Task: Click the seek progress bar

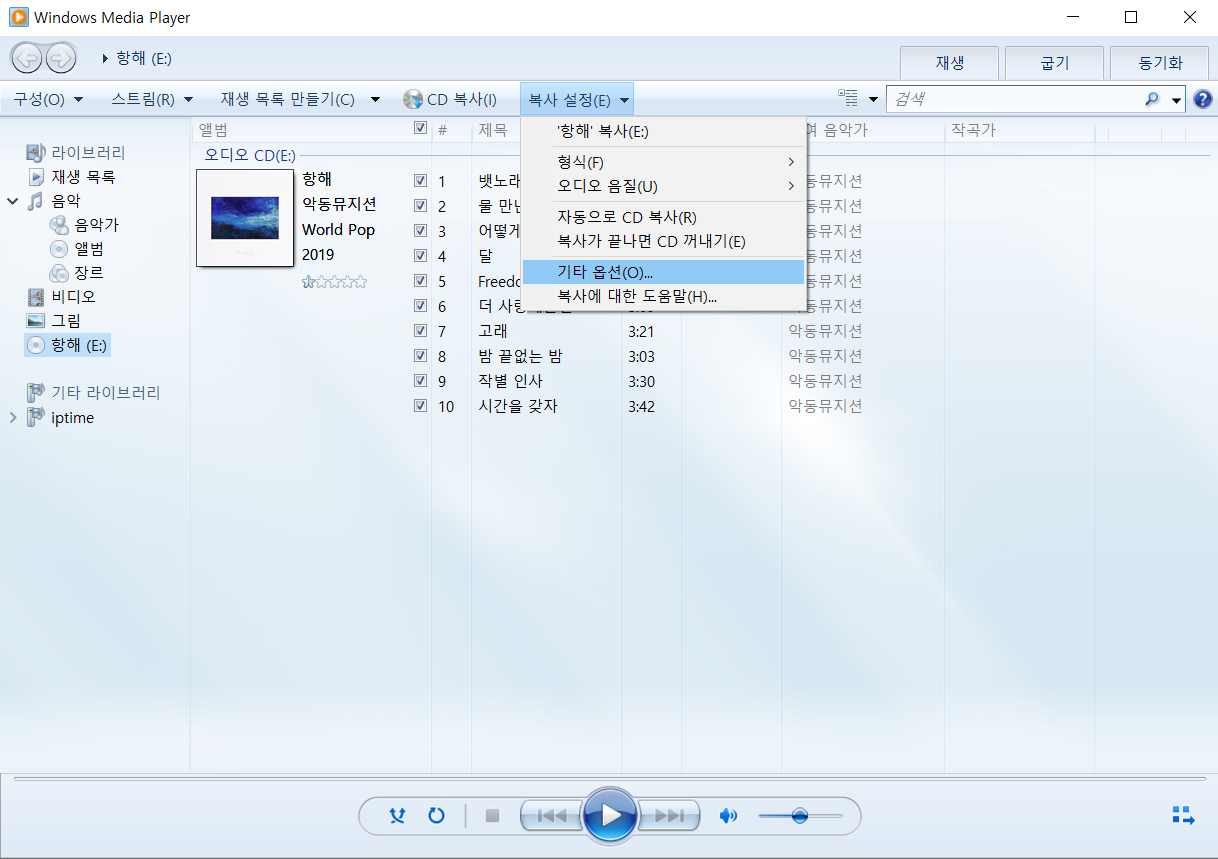Action: point(609,778)
